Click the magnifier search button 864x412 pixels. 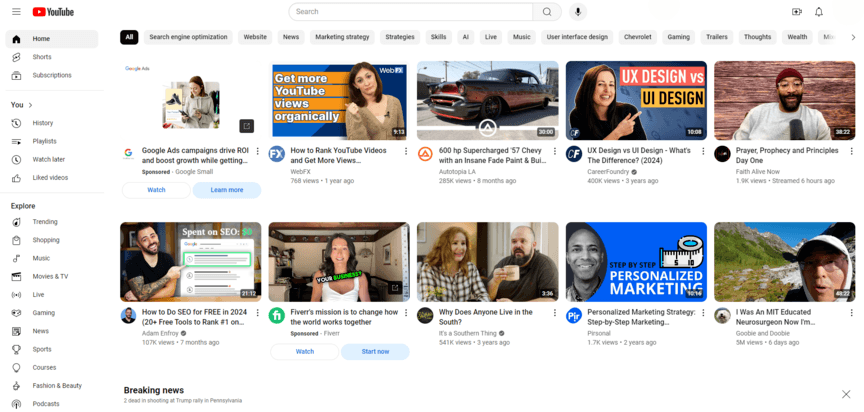tap(546, 12)
